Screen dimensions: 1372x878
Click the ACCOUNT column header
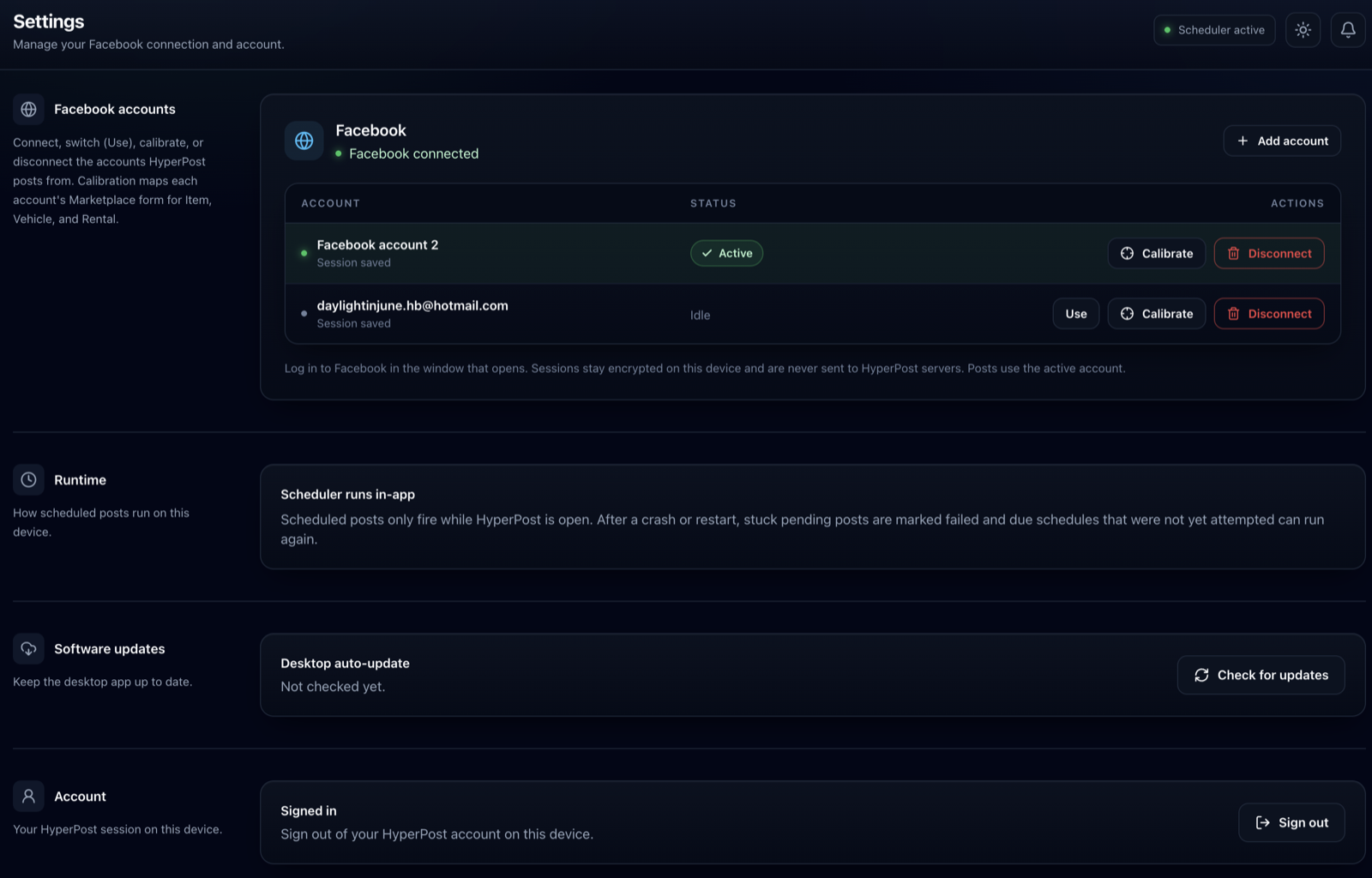tap(330, 203)
